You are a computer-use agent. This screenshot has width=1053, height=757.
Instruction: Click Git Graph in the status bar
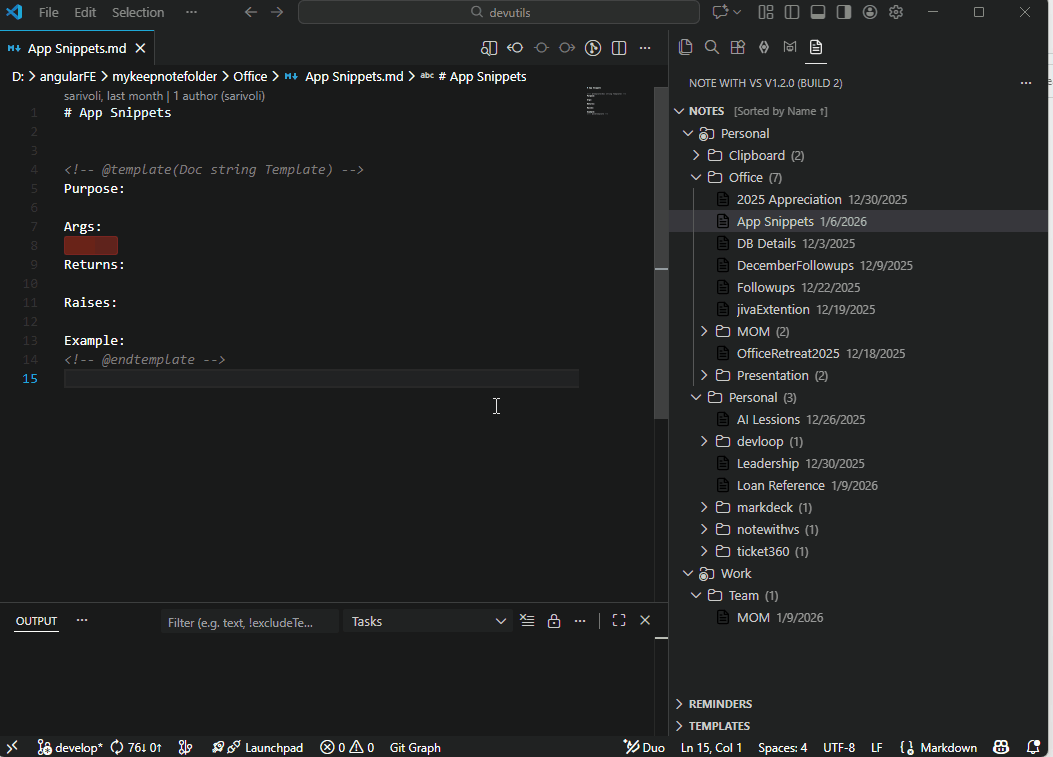point(415,747)
